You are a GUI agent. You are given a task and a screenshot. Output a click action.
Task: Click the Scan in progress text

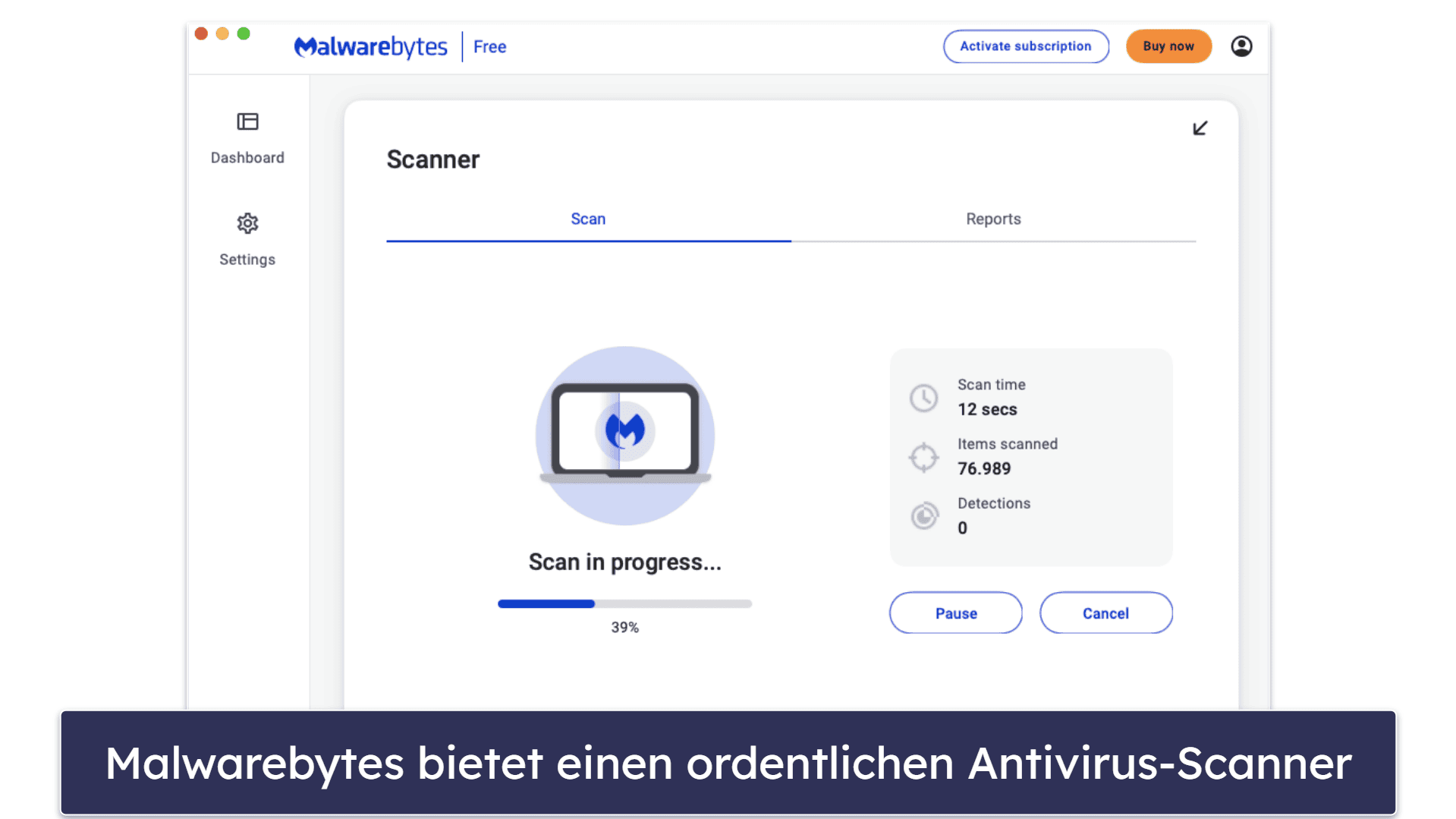tap(624, 562)
